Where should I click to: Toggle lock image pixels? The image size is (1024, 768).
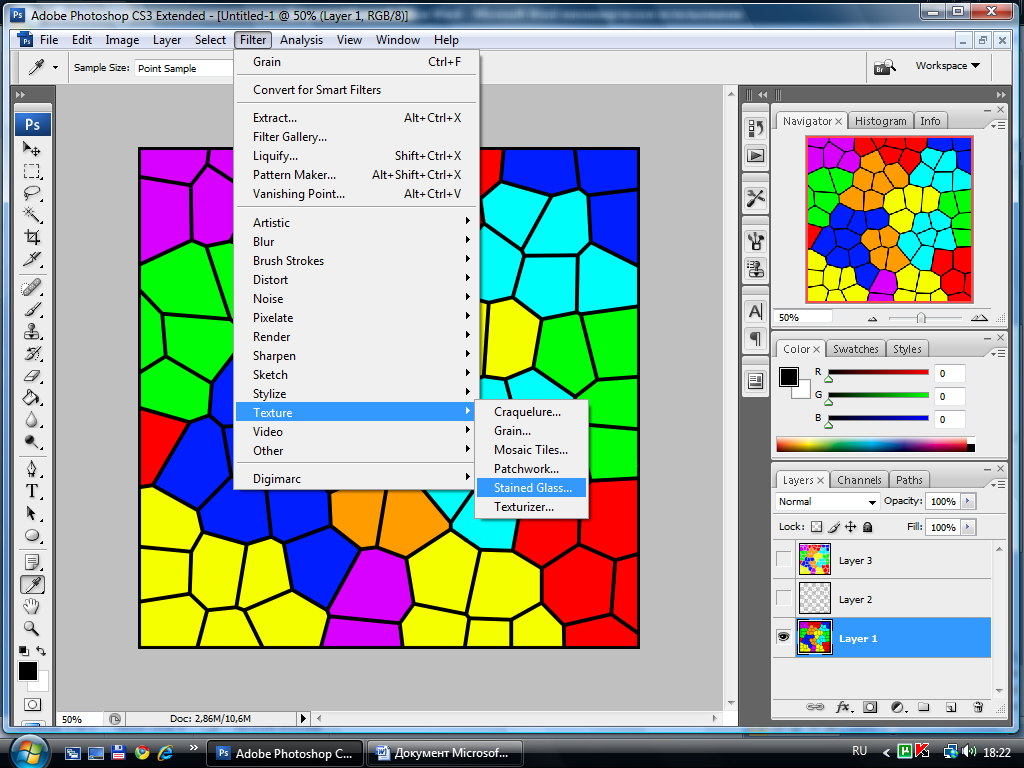click(x=834, y=526)
